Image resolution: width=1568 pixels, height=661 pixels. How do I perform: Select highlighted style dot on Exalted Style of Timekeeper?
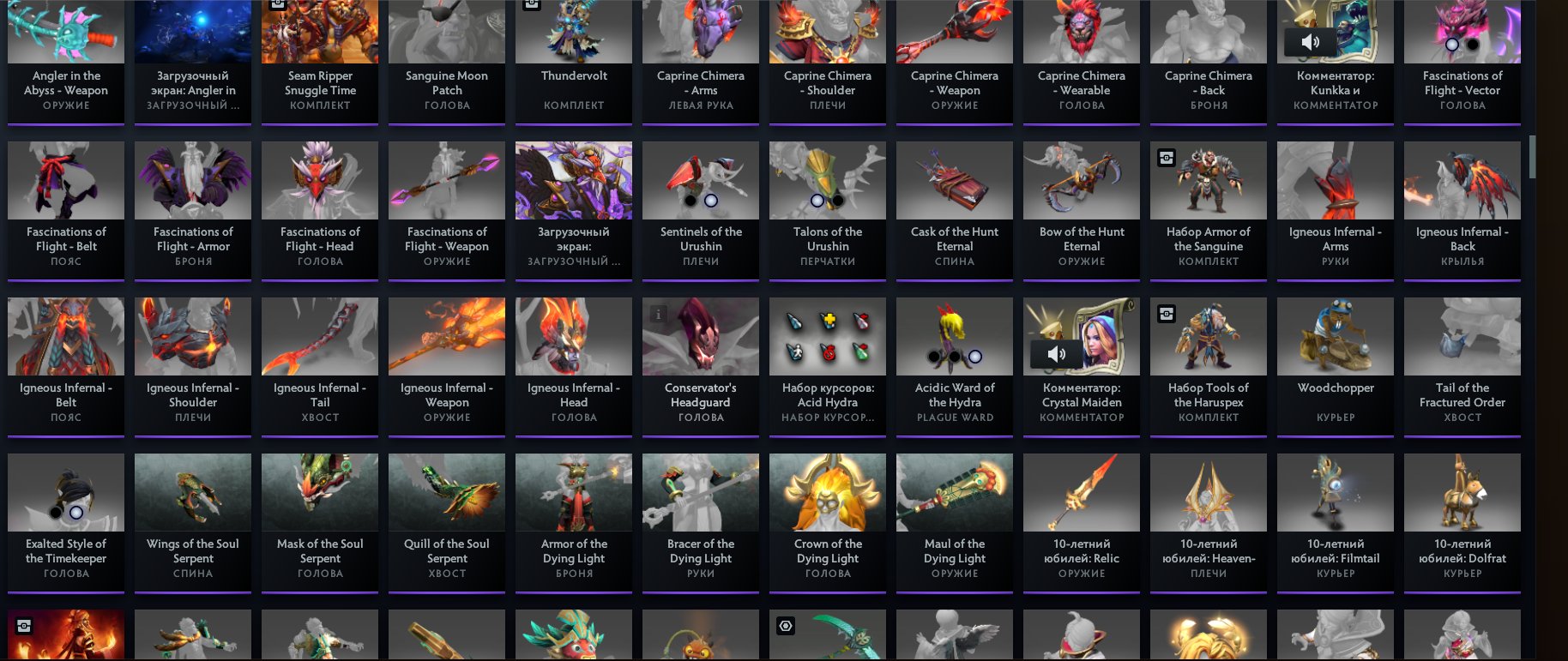(76, 513)
